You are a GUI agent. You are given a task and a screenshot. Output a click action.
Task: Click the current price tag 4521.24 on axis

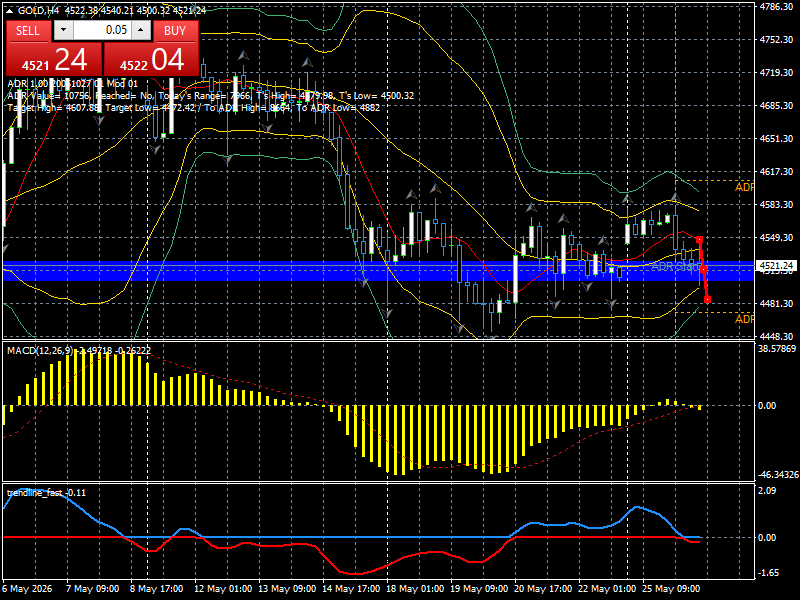(x=777, y=266)
